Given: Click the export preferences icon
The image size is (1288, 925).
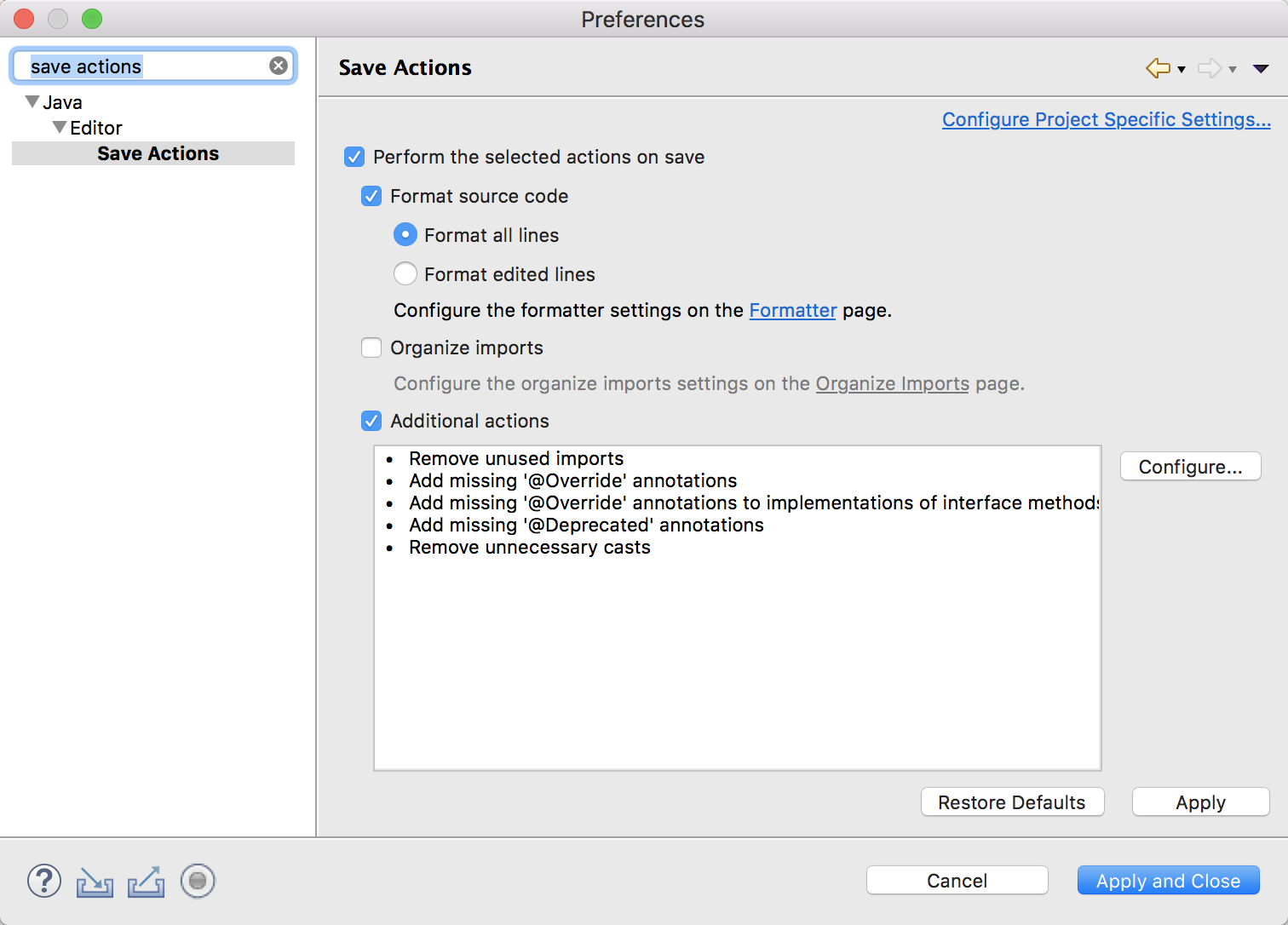Looking at the screenshot, I should pyautogui.click(x=146, y=882).
